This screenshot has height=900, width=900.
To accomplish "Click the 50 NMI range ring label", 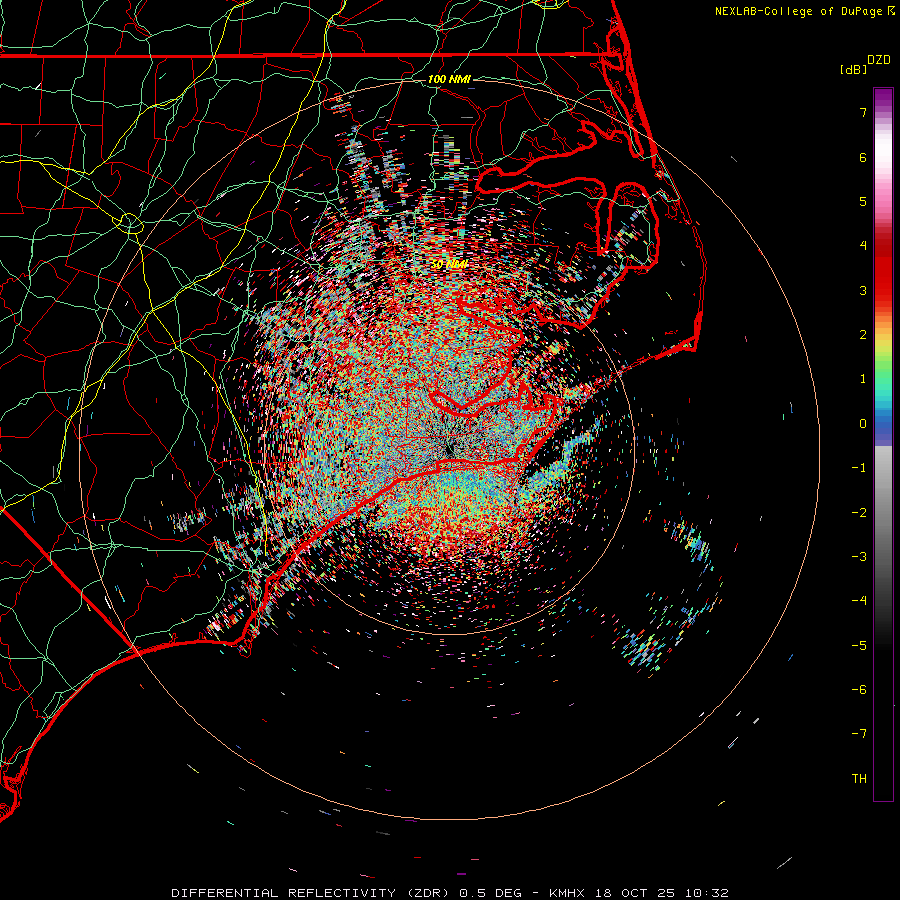I will [449, 265].
